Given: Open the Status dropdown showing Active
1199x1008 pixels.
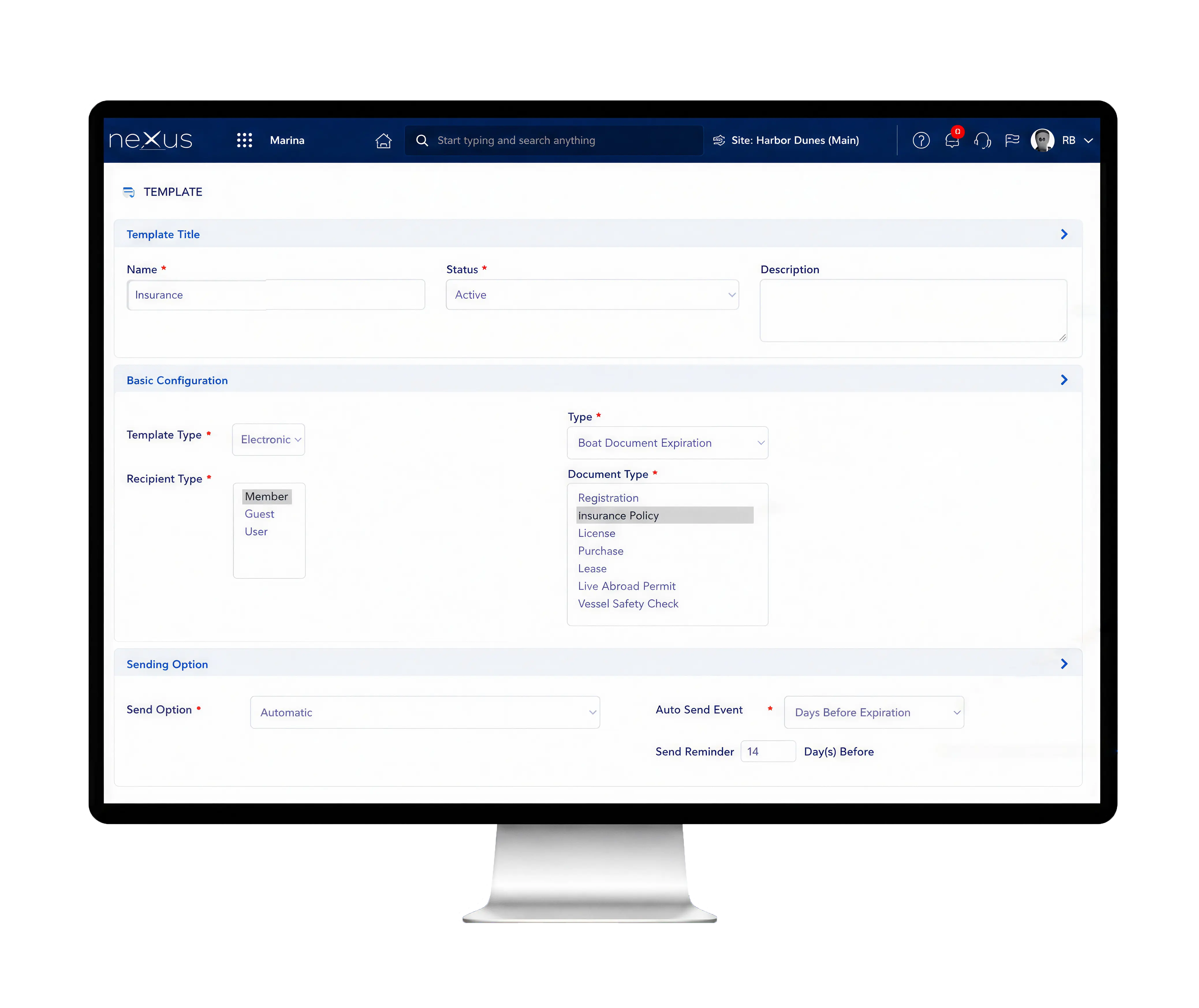Looking at the screenshot, I should (x=592, y=295).
